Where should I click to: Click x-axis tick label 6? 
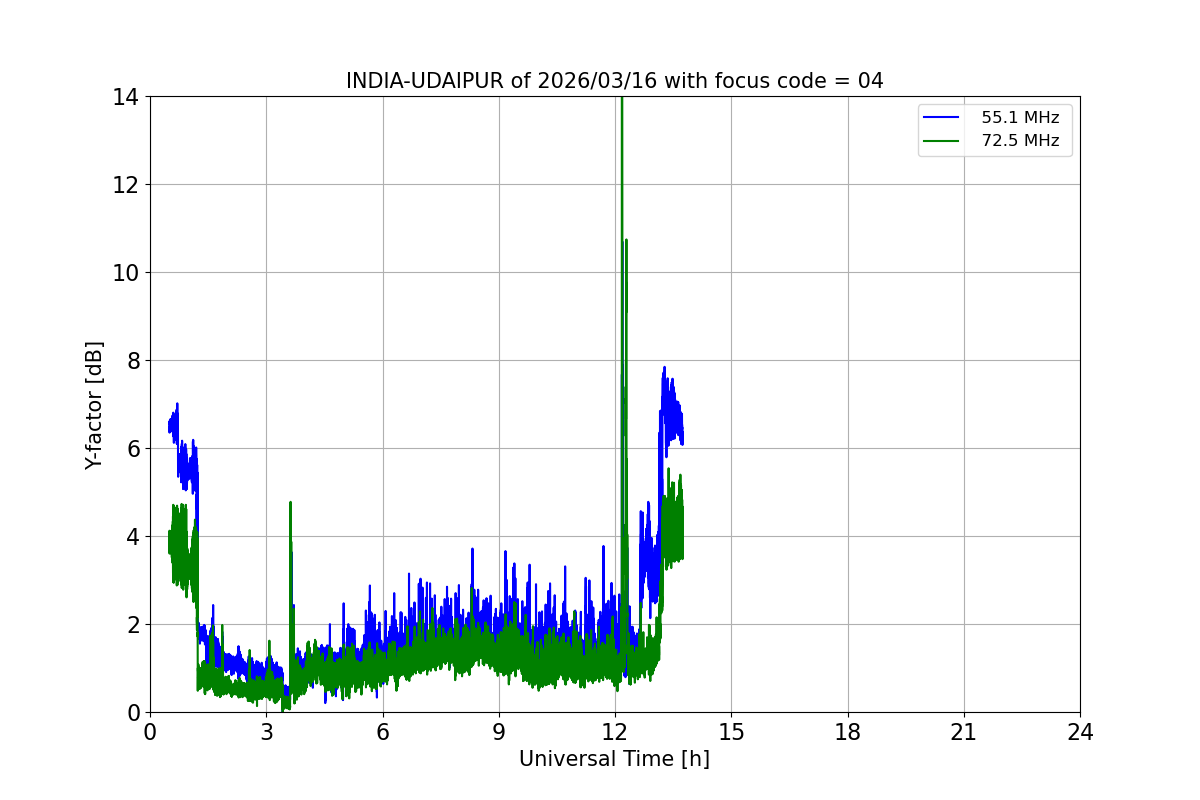click(x=382, y=732)
